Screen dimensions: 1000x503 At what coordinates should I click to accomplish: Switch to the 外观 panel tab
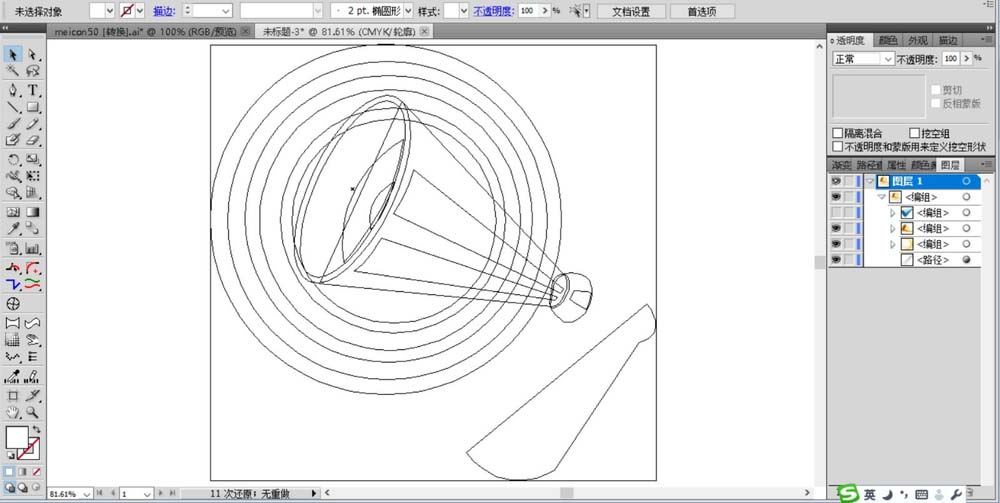[918, 40]
